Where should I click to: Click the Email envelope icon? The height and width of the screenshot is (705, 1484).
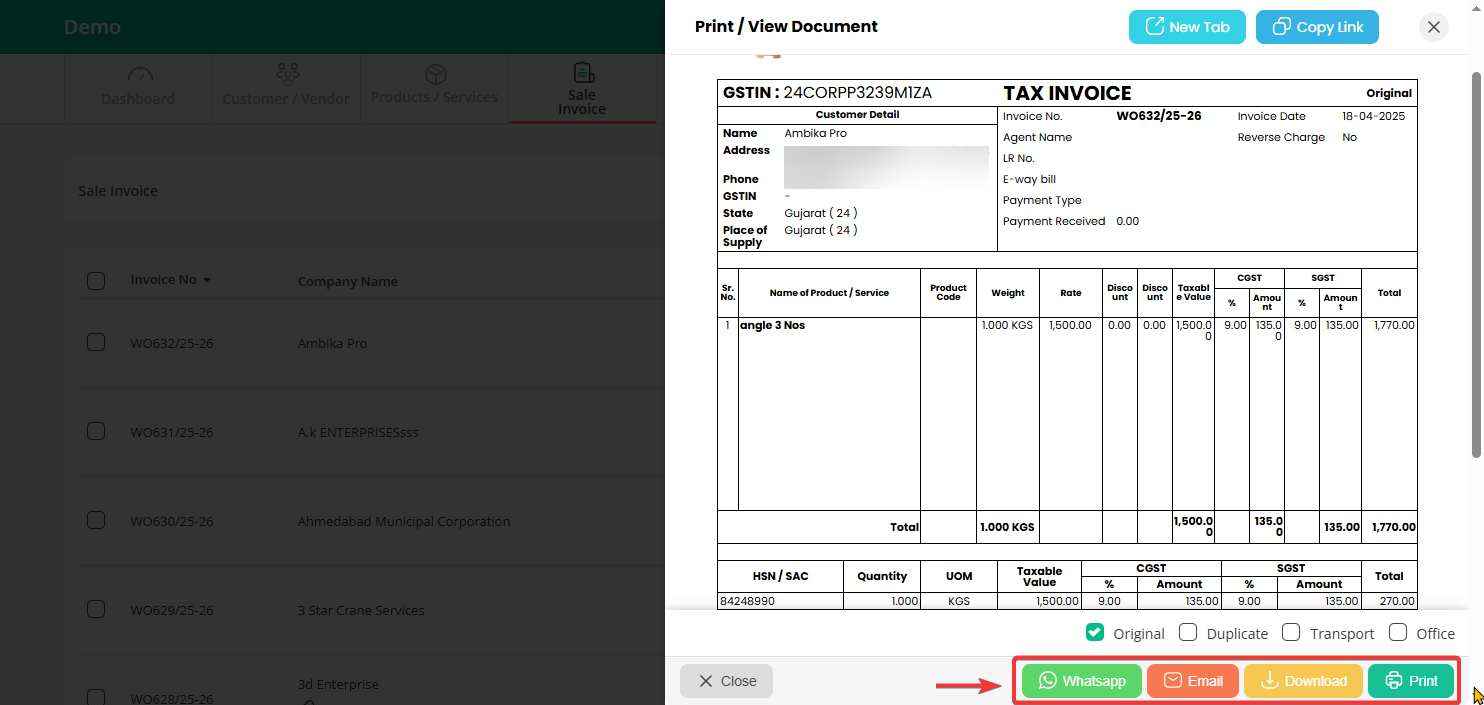[x=1173, y=681]
